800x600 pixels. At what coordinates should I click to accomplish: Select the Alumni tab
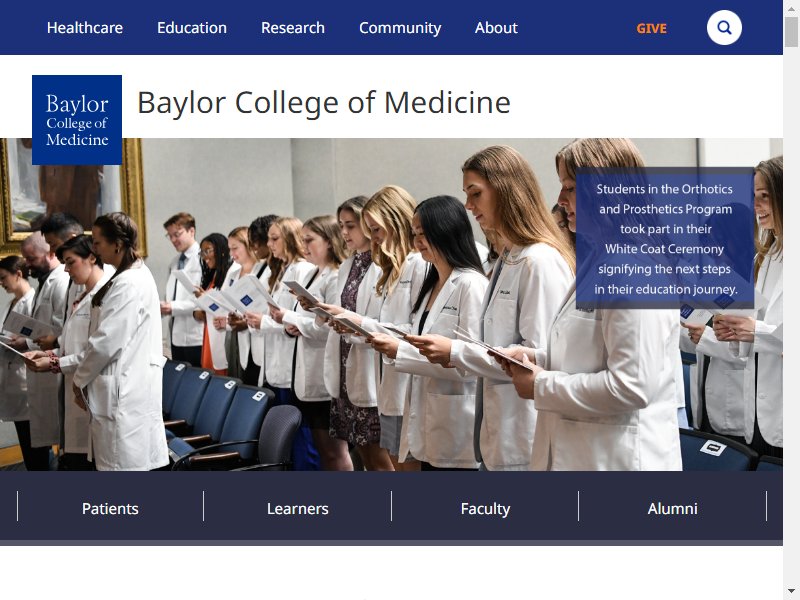[672, 508]
